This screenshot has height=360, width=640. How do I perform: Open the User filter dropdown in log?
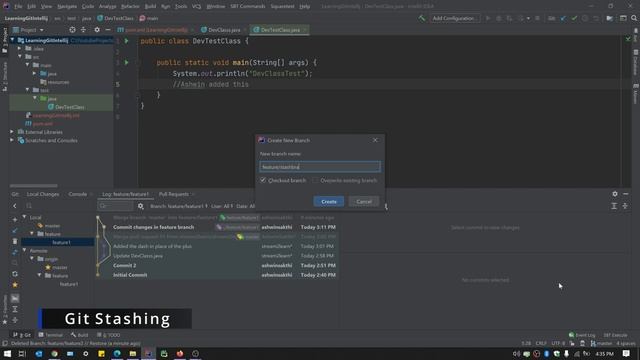click(x=222, y=206)
